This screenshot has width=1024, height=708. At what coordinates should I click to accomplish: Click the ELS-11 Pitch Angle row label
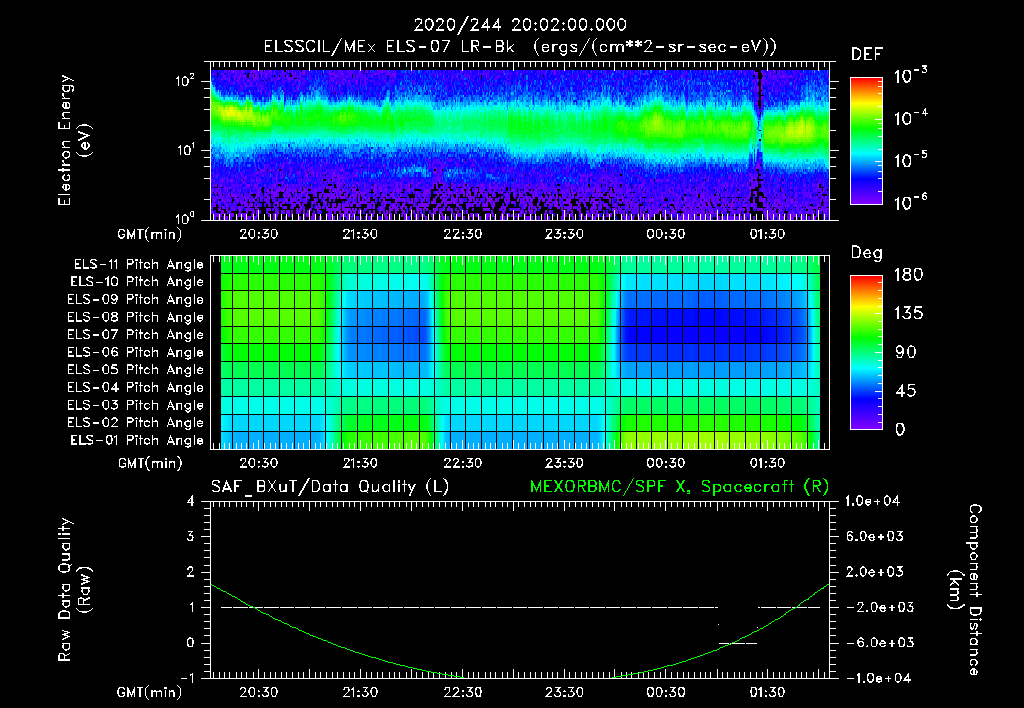click(138, 265)
